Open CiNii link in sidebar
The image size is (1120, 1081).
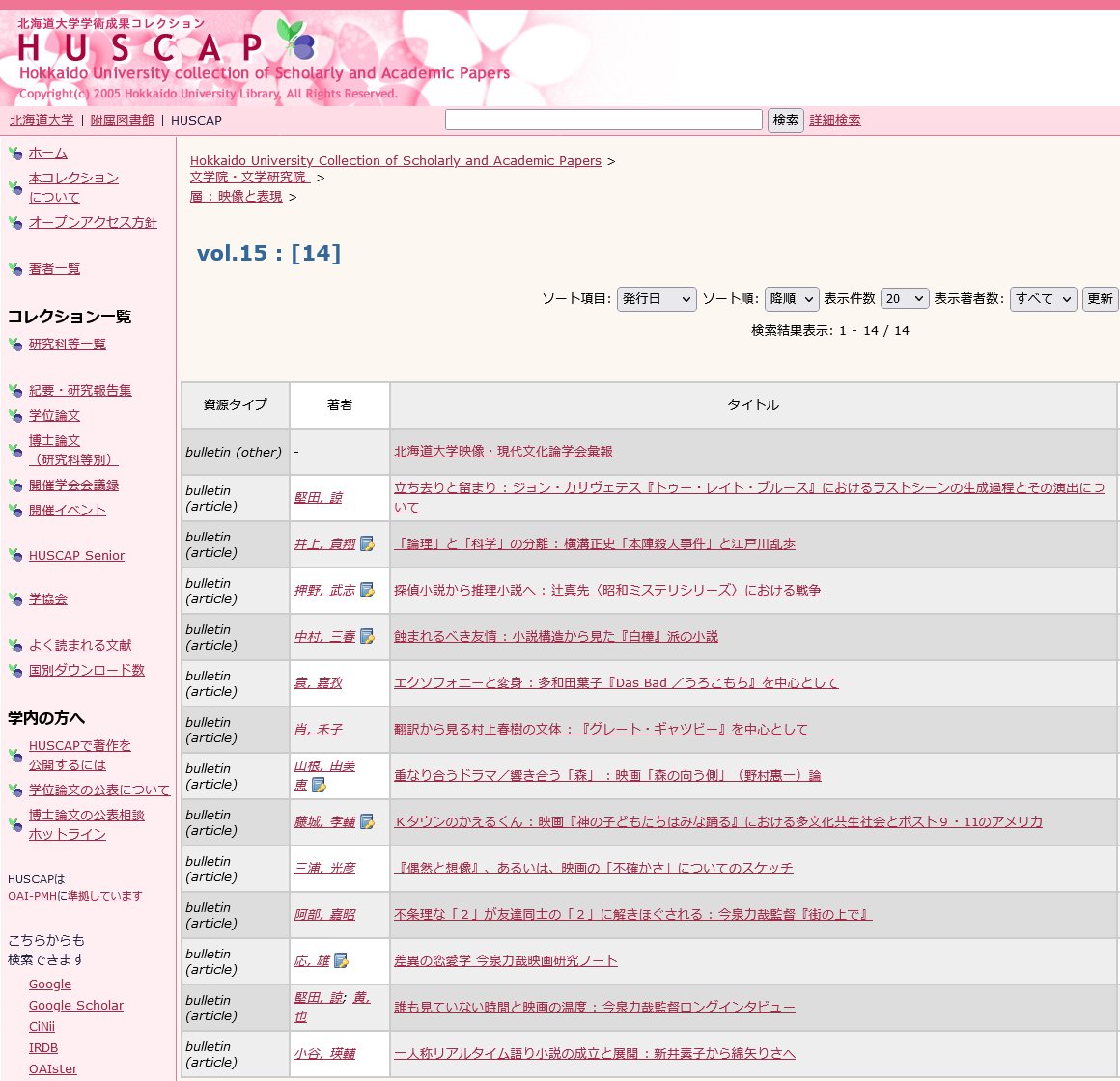coord(42,1026)
